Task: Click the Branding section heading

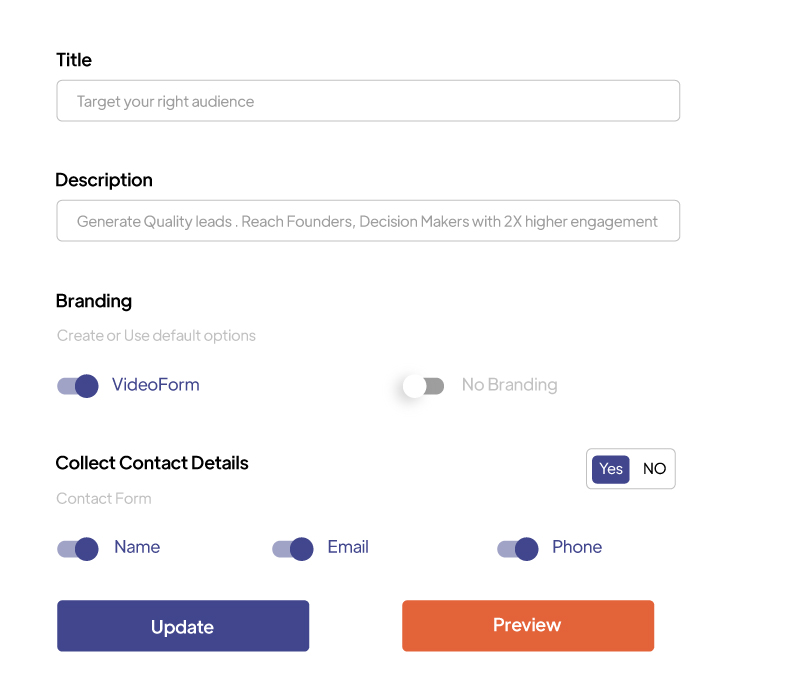Action: 94,301
